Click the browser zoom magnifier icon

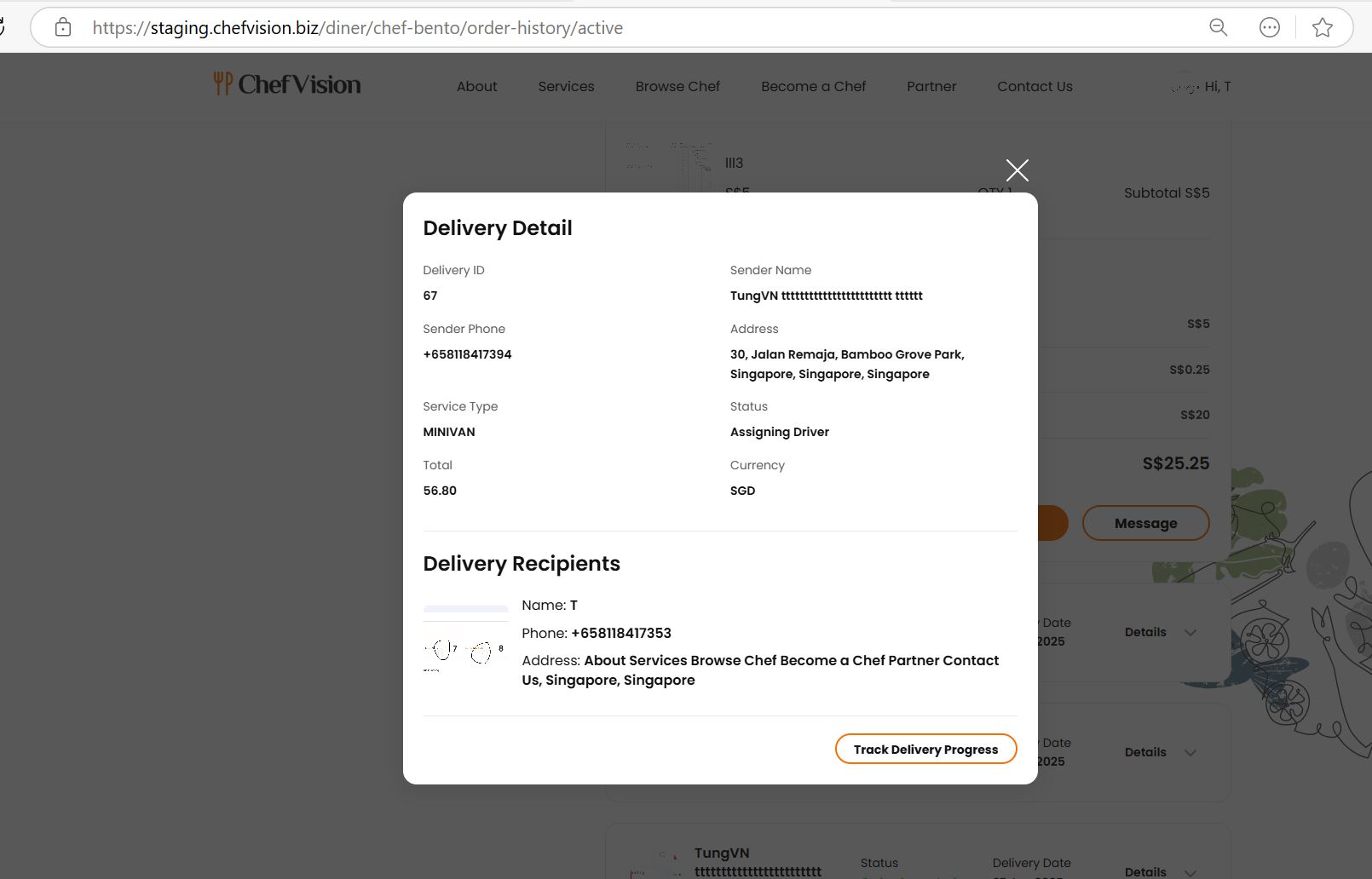tap(1219, 28)
